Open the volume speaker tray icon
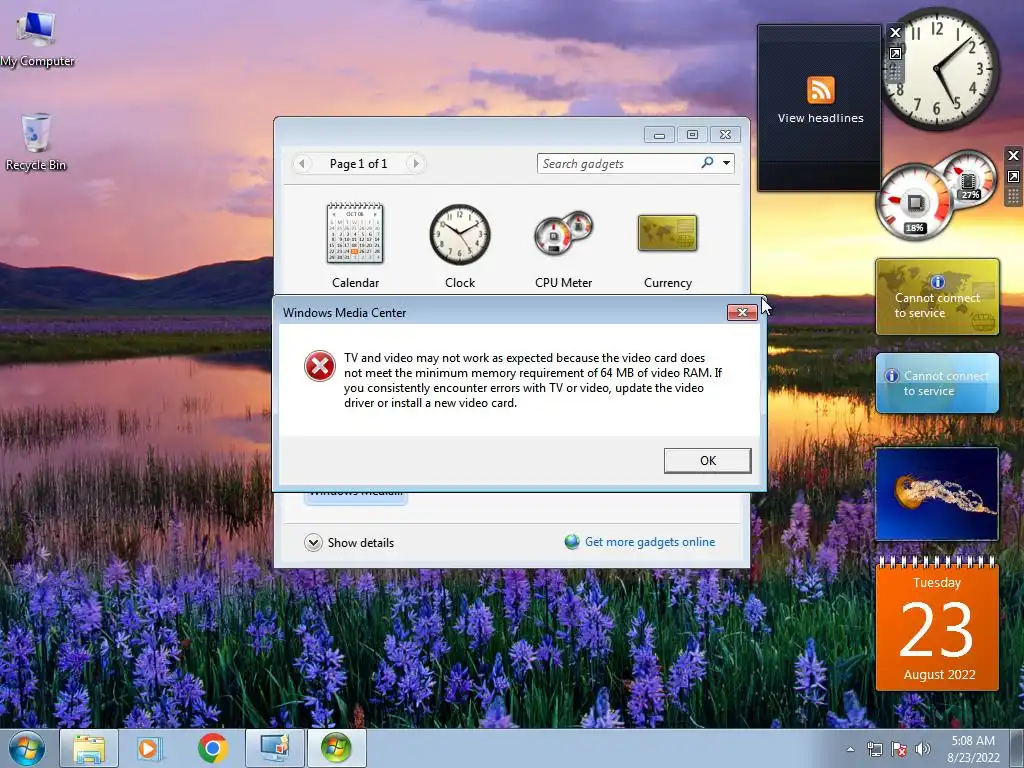The height and width of the screenshot is (768, 1024). pos(923,749)
